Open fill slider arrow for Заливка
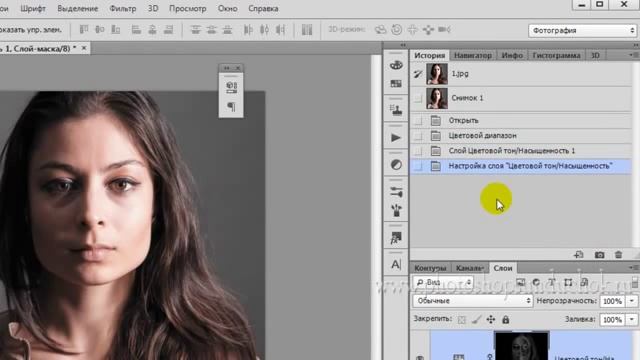Image resolution: width=640 pixels, height=360 pixels. click(x=632, y=320)
